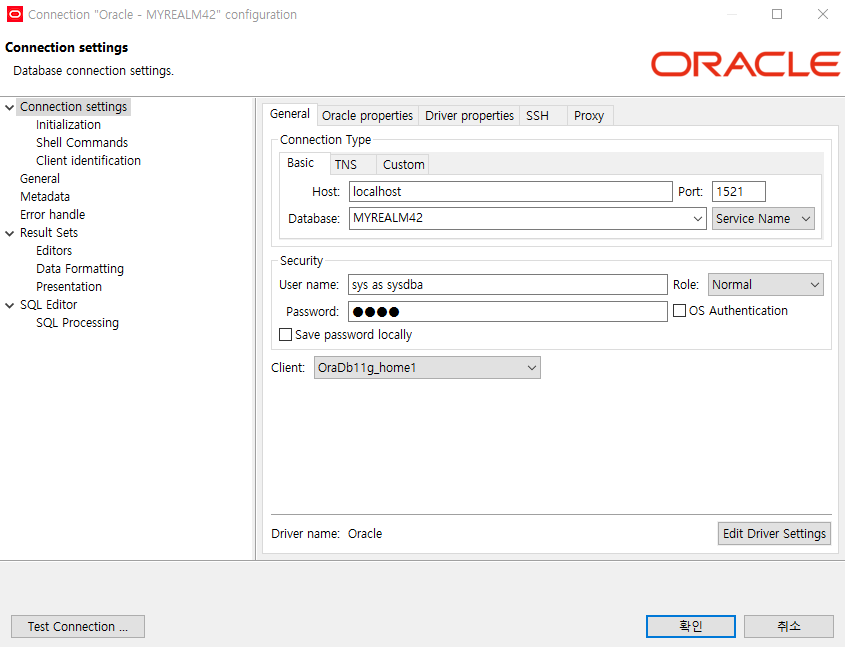This screenshot has width=845, height=647.
Task: Click the Password input field
Action: coord(508,311)
